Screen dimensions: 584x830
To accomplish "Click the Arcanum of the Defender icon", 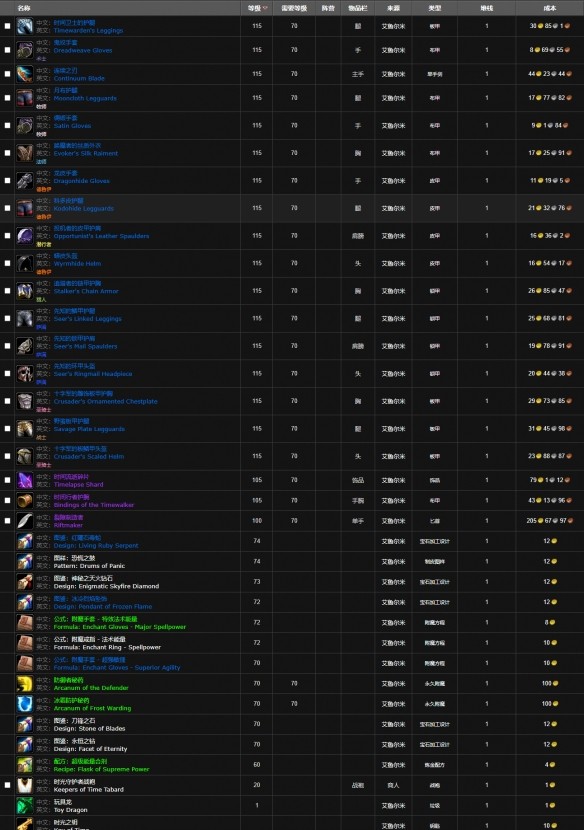I will (x=24, y=683).
